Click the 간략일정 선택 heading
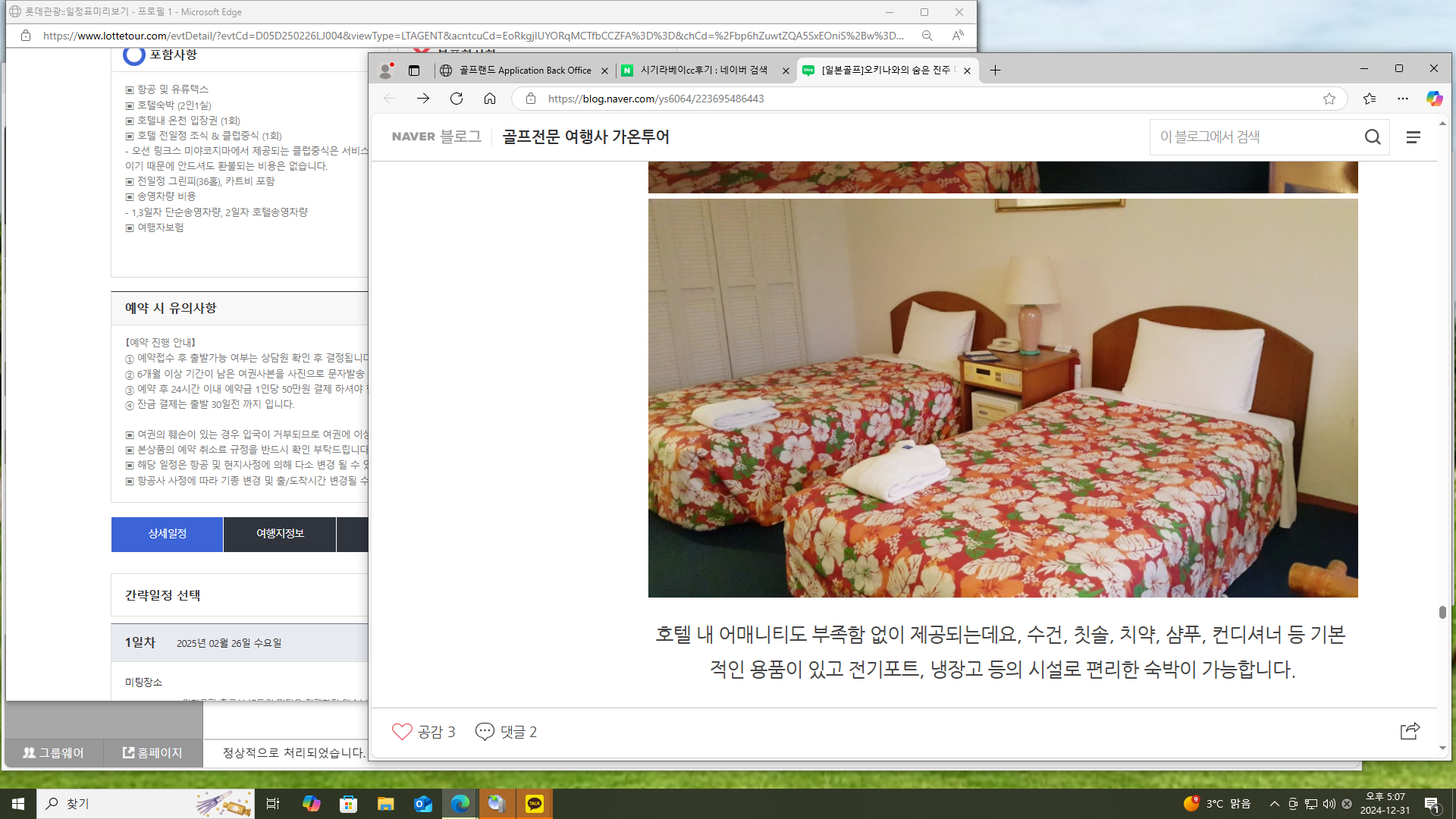1456x819 pixels. point(162,595)
